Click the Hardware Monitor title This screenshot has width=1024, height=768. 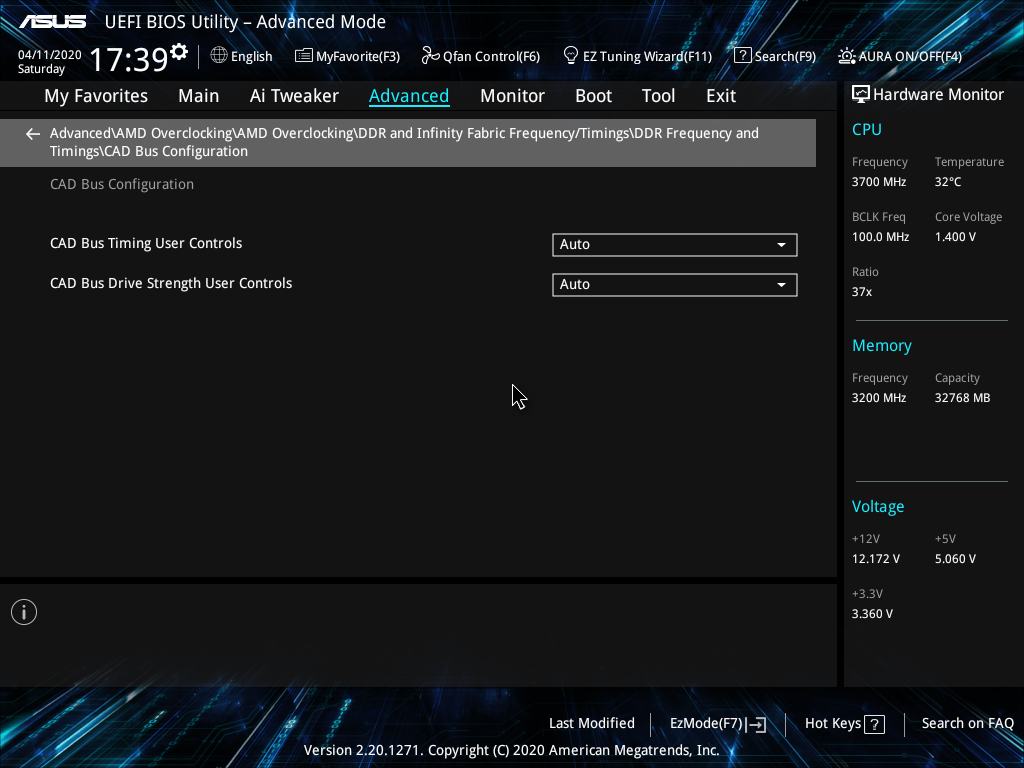938,95
